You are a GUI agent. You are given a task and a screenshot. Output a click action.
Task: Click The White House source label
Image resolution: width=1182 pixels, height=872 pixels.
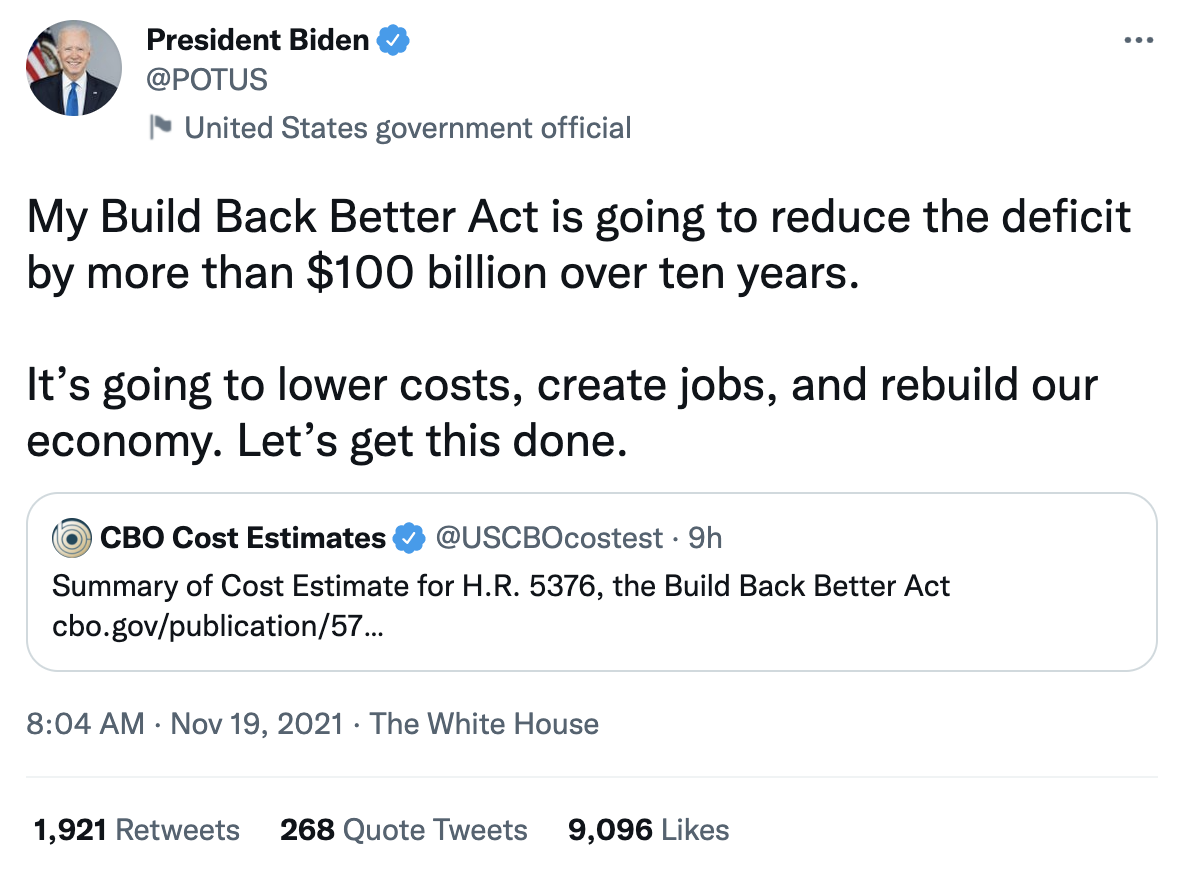(484, 723)
